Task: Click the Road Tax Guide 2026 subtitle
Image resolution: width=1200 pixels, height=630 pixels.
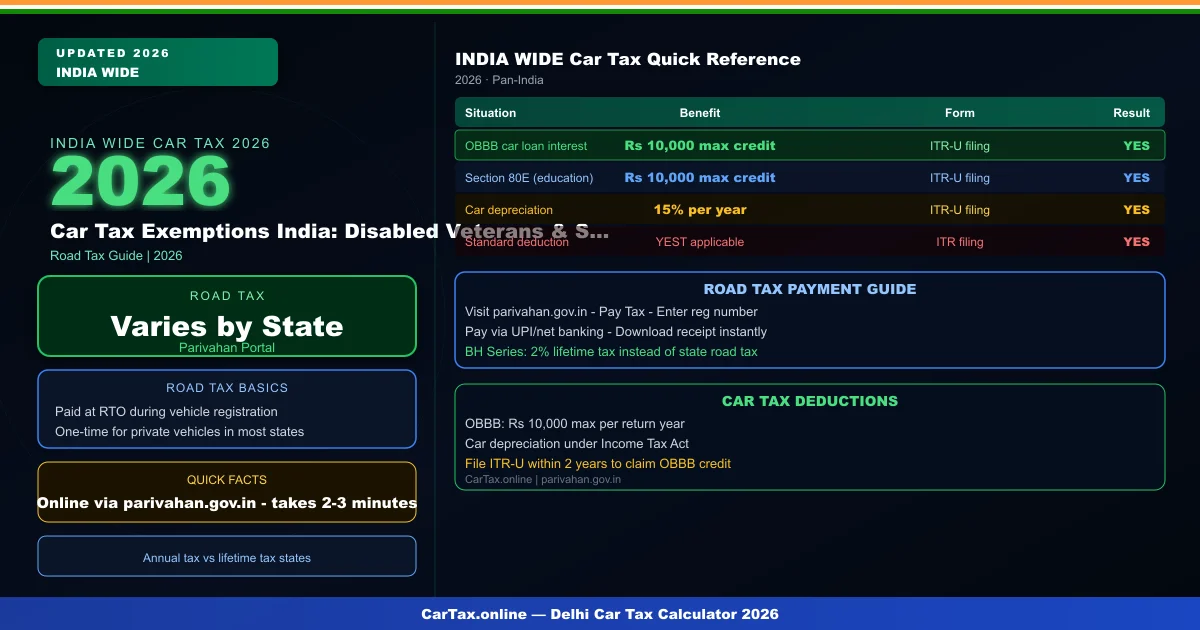Action: (x=116, y=255)
